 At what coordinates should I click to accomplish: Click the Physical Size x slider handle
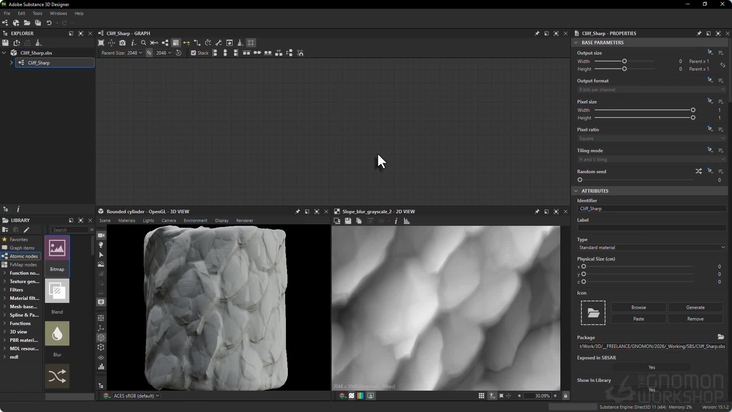[584, 266]
